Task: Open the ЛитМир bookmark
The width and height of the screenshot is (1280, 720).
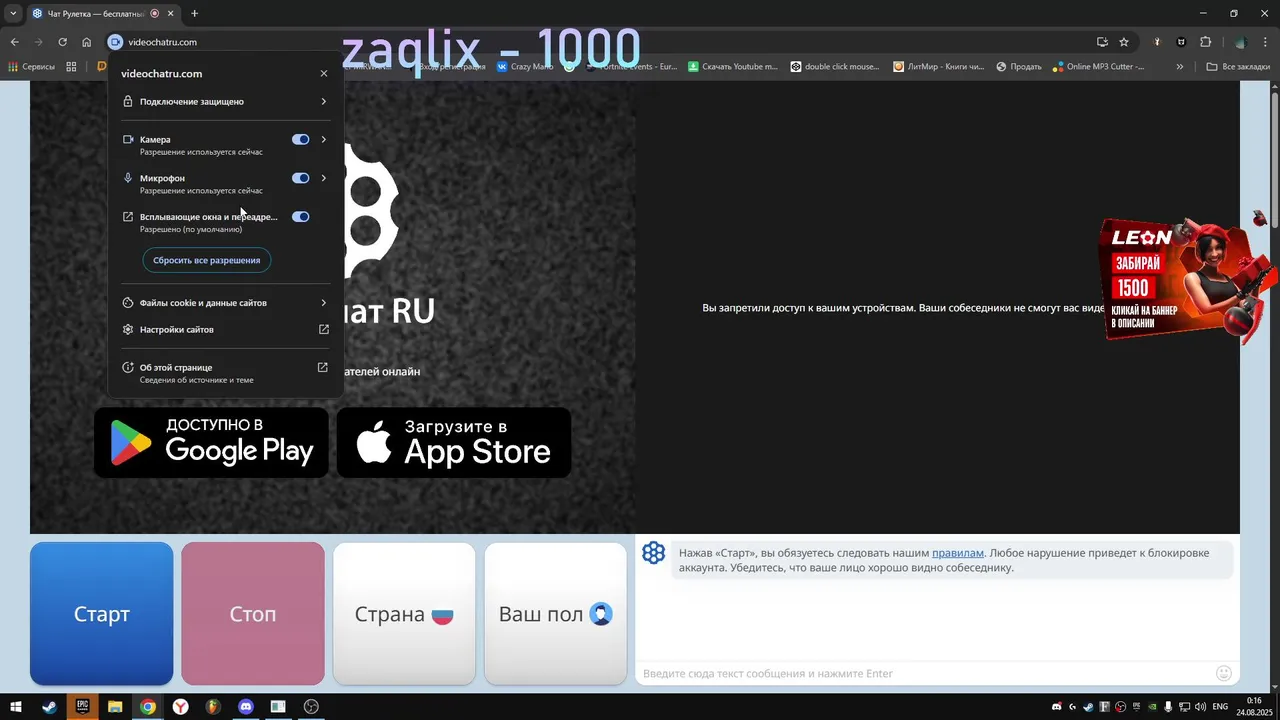Action: (x=938, y=67)
